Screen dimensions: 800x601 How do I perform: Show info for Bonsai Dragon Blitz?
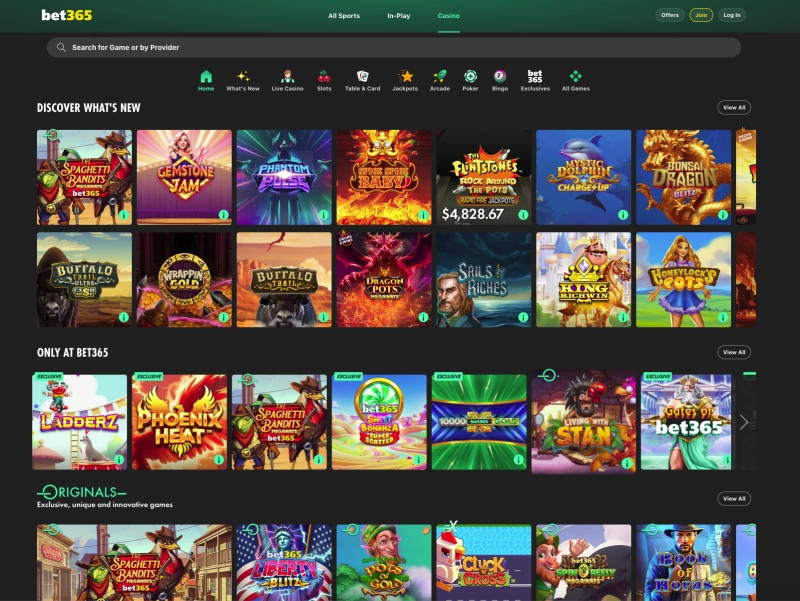(722, 215)
